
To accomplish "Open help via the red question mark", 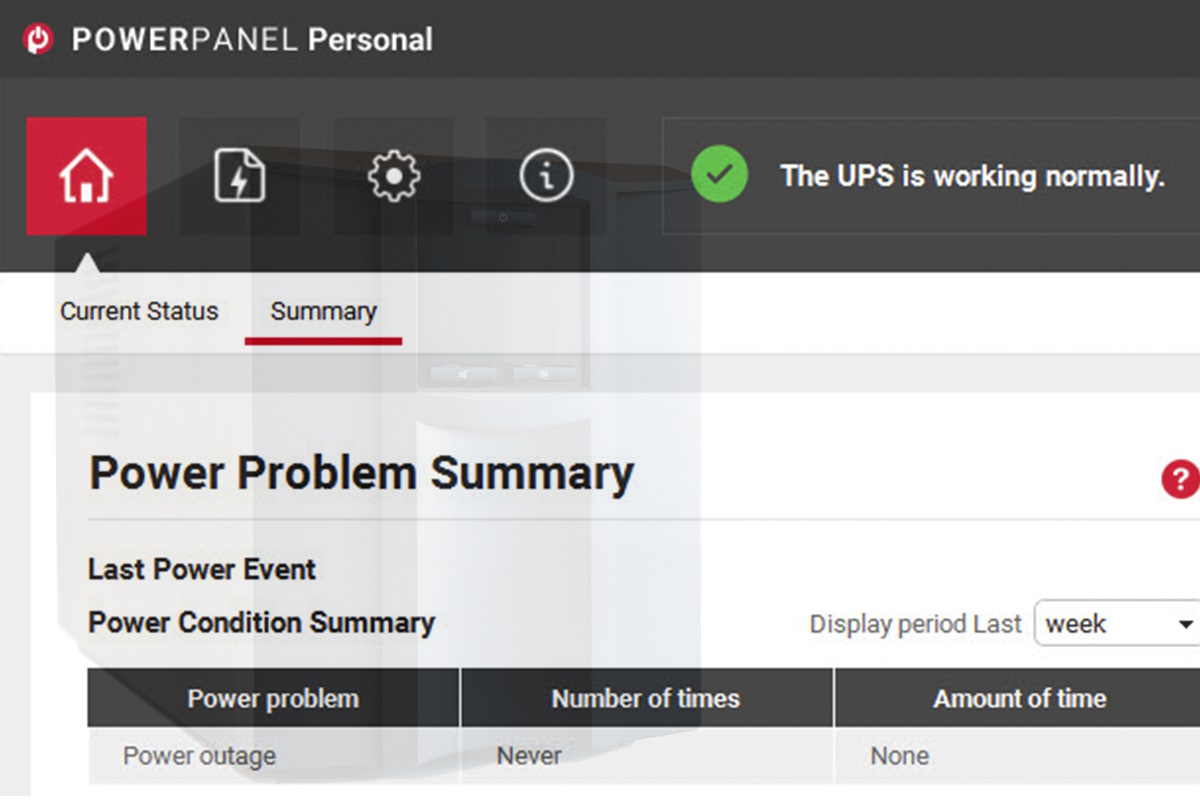I will (x=1180, y=479).
